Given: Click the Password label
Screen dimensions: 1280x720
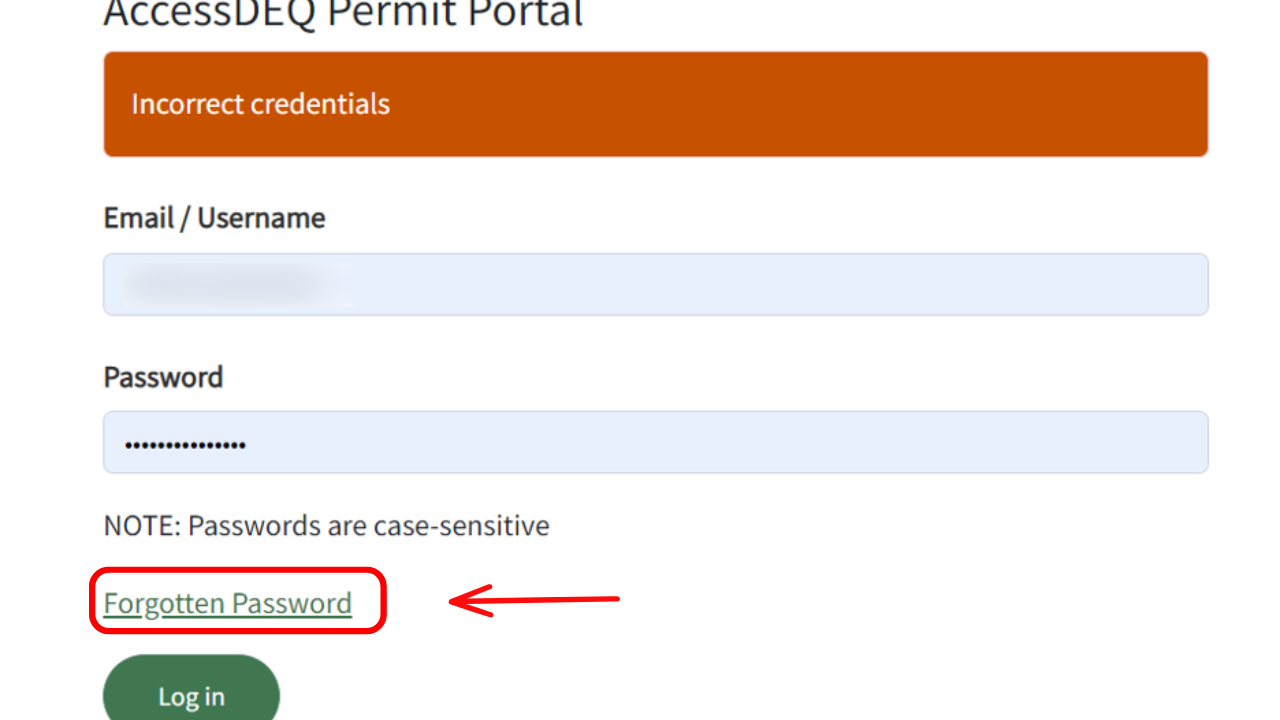Looking at the screenshot, I should 163,377.
